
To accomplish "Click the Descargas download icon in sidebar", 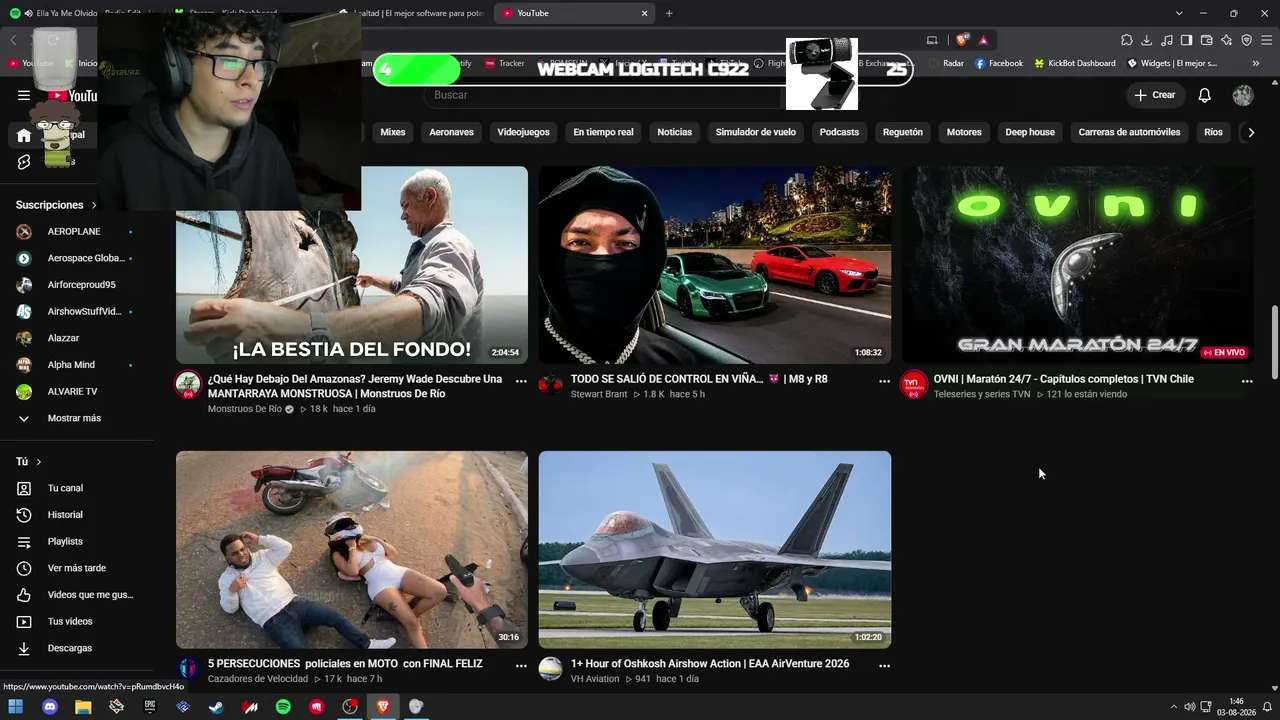I will [24, 648].
